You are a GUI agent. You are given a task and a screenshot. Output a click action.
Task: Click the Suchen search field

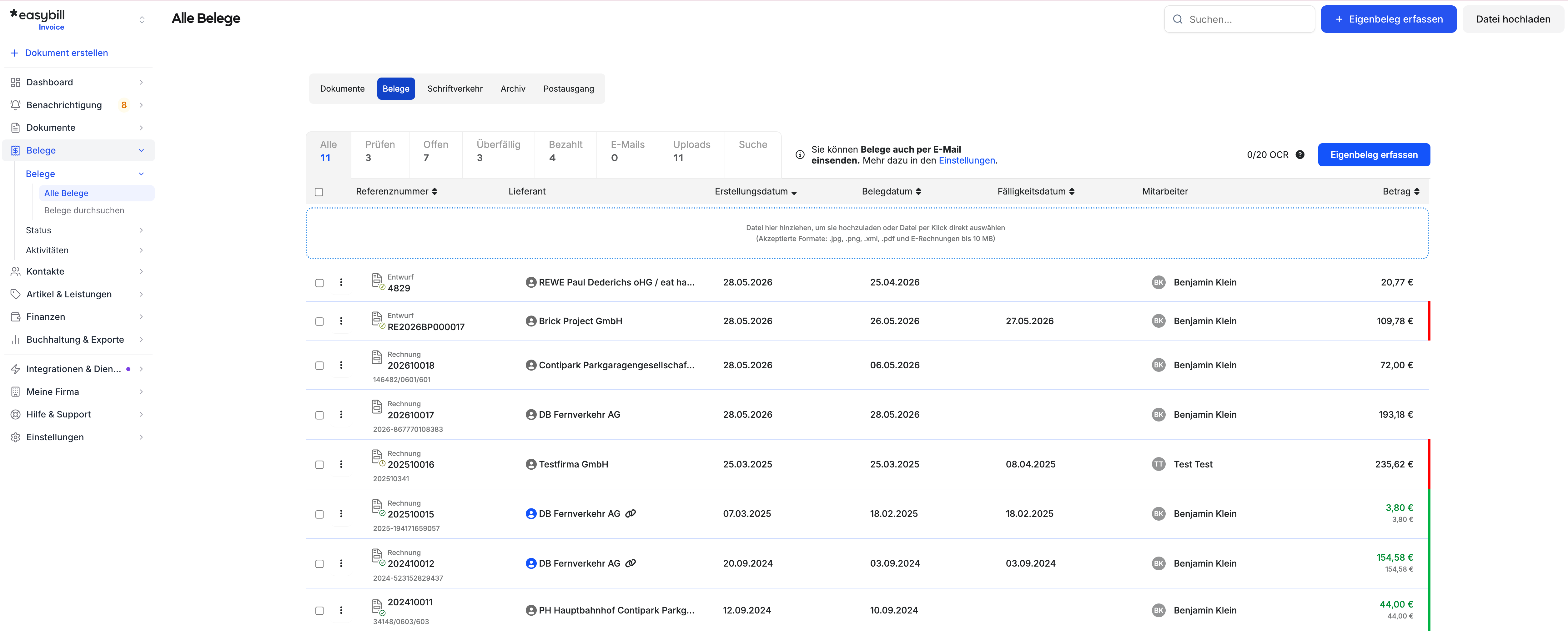[1239, 19]
